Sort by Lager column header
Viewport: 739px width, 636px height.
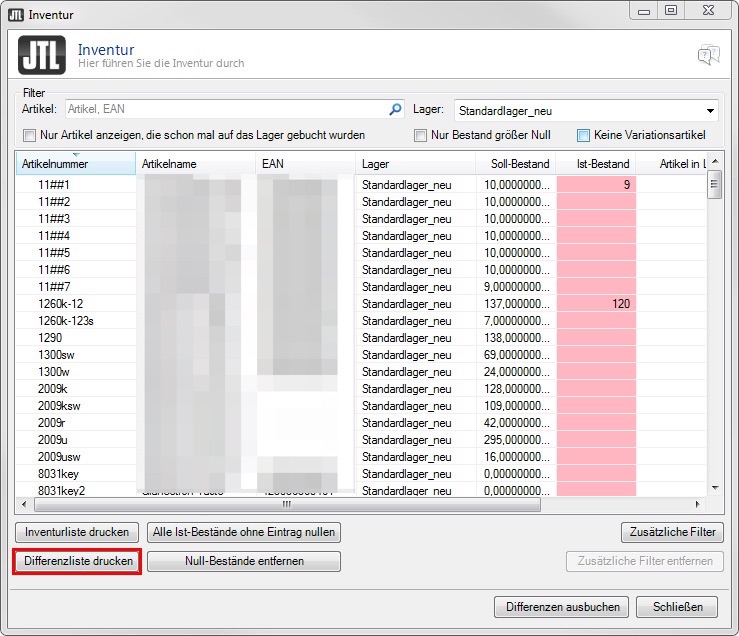click(416, 164)
